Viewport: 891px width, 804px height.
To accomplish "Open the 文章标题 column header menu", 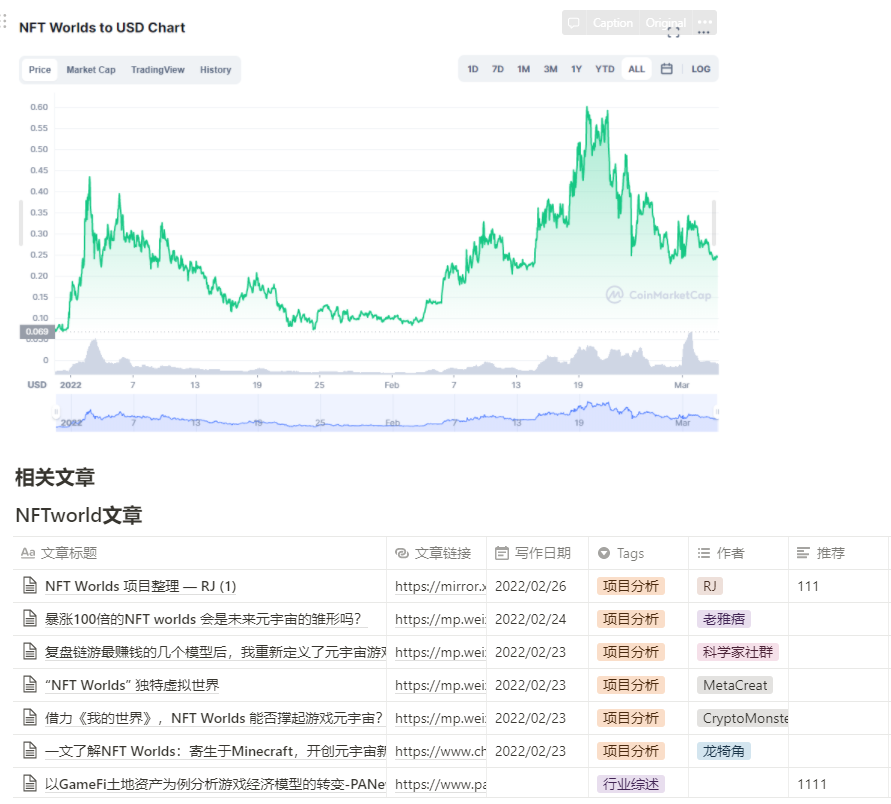I will click(199, 553).
